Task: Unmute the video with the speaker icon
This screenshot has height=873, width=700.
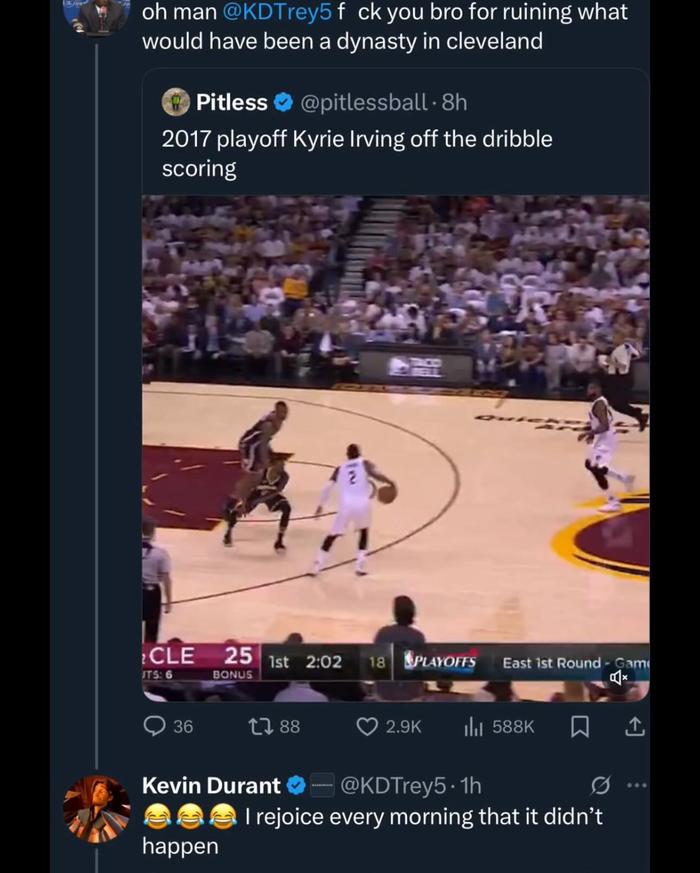Action: (x=618, y=677)
